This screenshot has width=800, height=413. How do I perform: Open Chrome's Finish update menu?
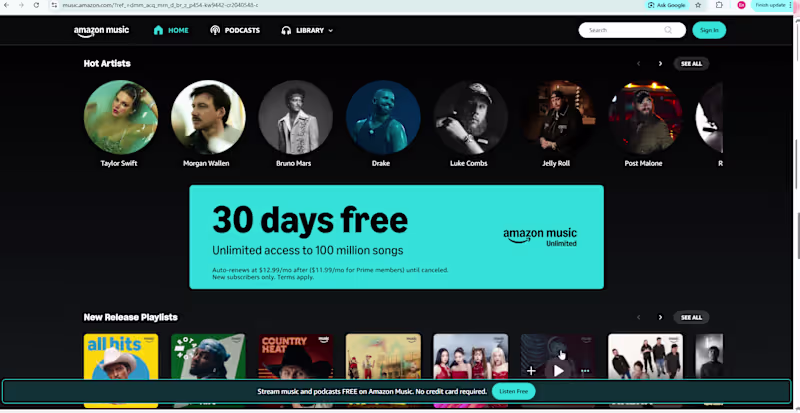click(773, 5)
